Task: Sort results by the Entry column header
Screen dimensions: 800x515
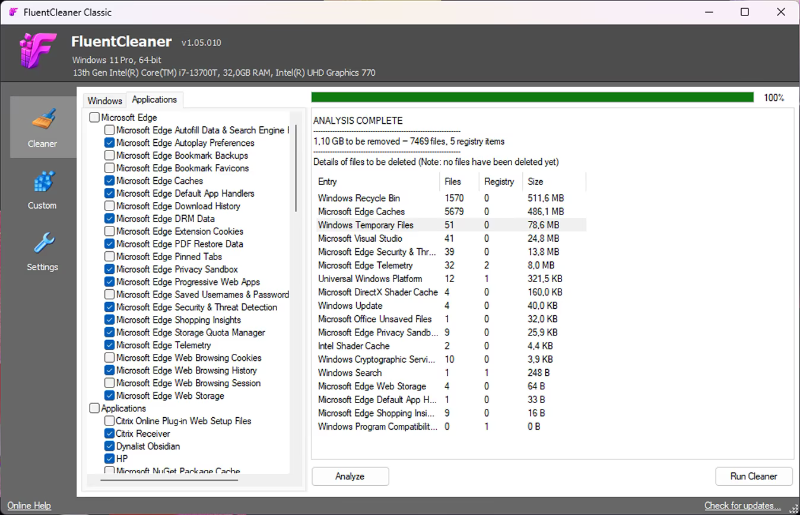Action: coord(378,182)
